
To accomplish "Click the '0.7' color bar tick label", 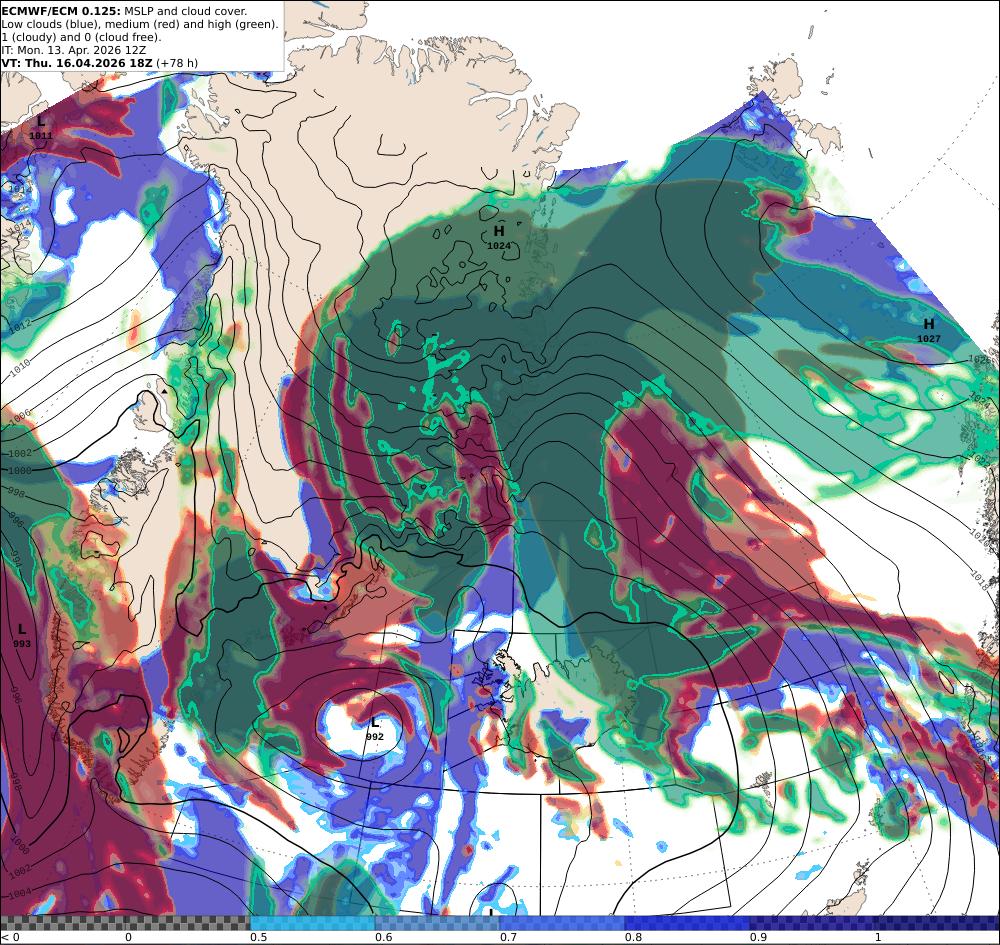I will [508, 937].
